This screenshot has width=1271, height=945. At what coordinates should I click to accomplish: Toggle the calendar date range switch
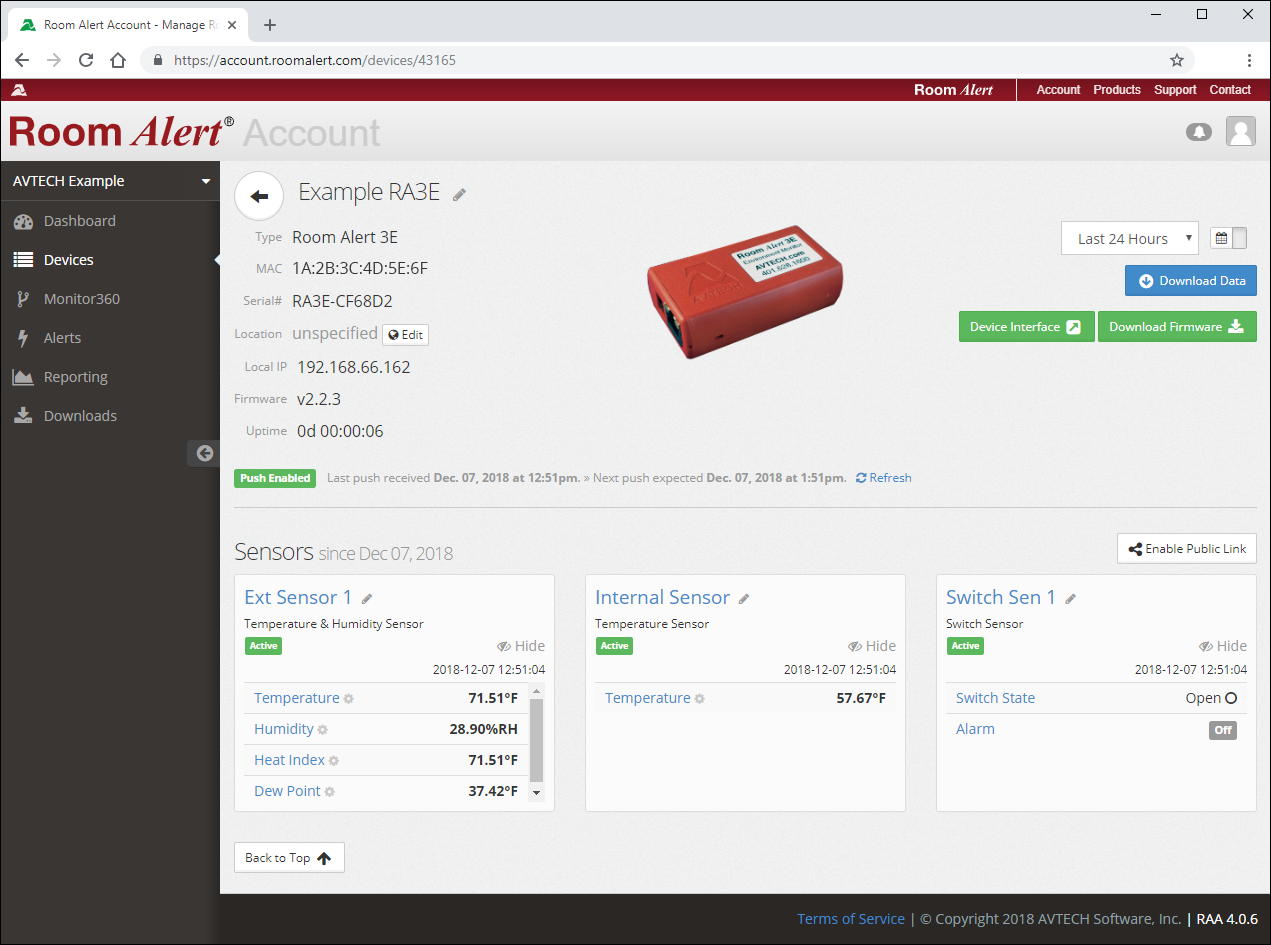pyautogui.click(x=1229, y=238)
